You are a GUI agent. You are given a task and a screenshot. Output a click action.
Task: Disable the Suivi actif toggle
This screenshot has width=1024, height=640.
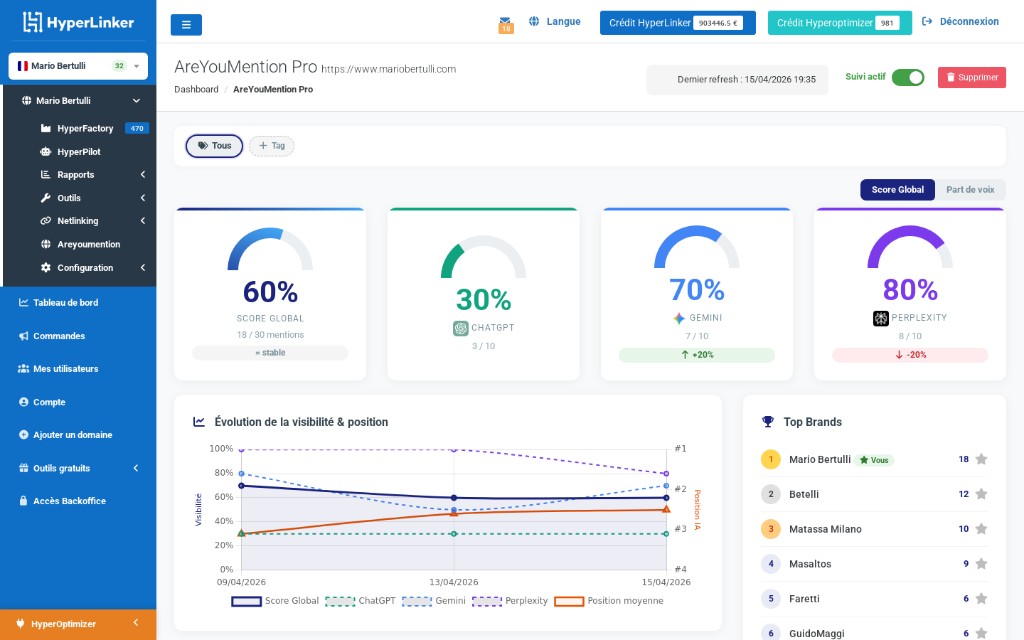coord(908,77)
